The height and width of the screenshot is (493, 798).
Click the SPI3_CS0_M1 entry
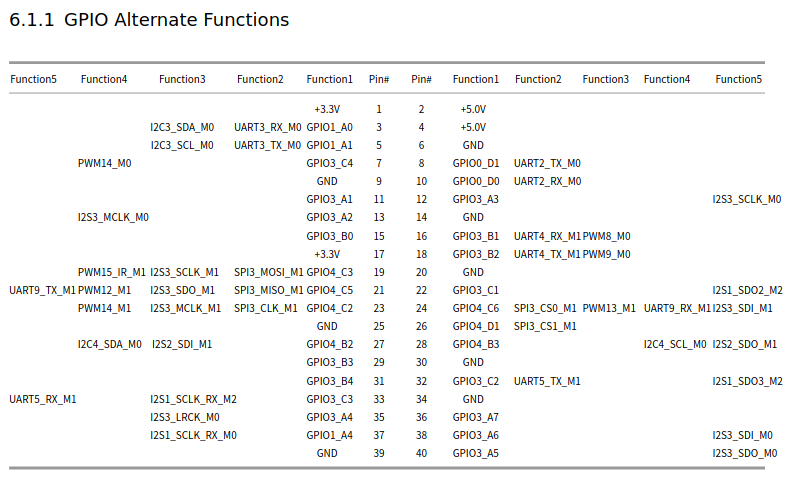(545, 308)
